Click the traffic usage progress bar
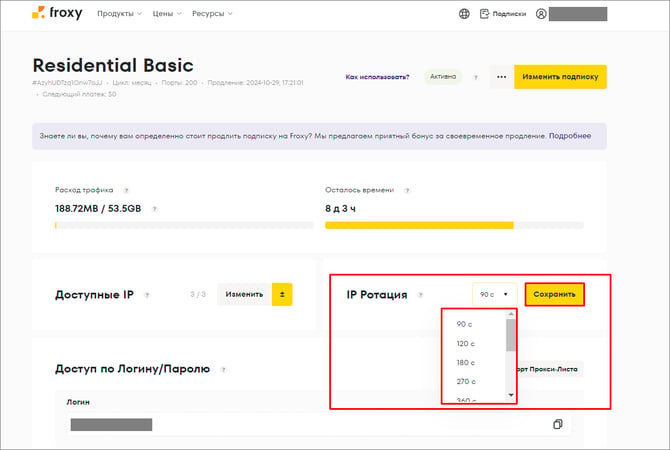The width and height of the screenshot is (670, 450). pos(184,225)
